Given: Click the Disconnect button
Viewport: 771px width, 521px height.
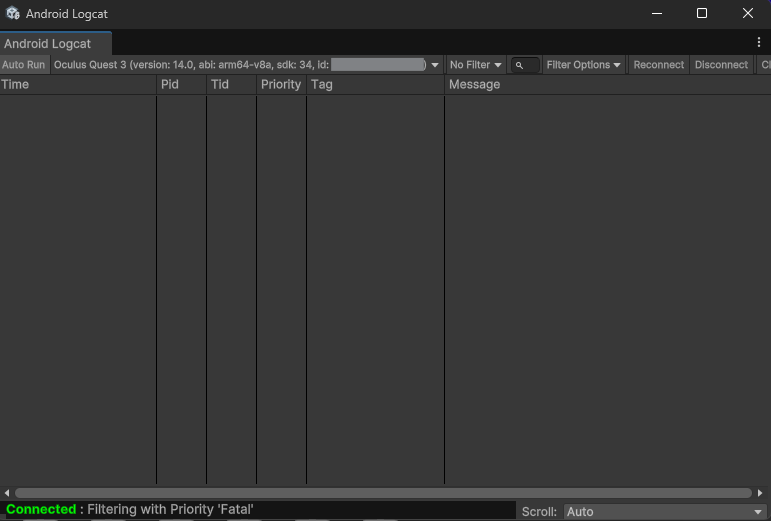Looking at the screenshot, I should tap(721, 65).
